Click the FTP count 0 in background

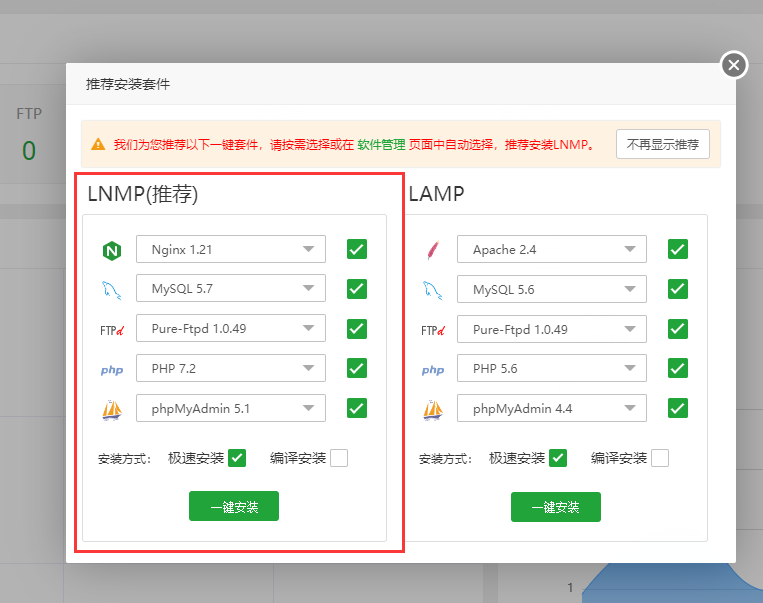tap(29, 150)
